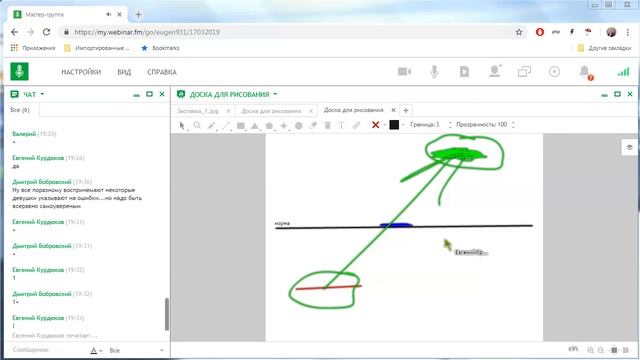Screen dimensions: 640x360
Task: Select the star shape tool
Action: point(284,125)
